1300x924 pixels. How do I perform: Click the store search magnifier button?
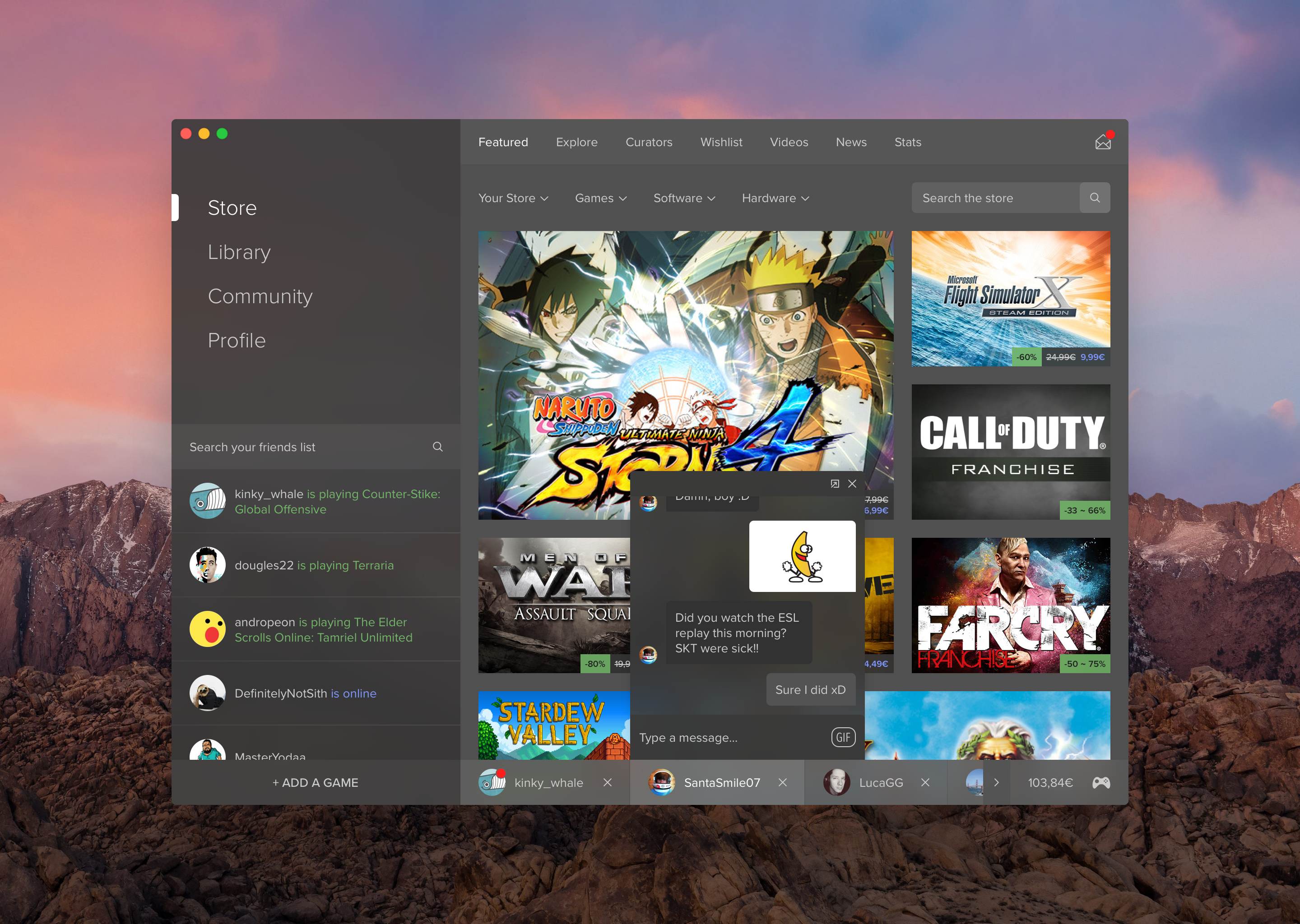coord(1095,198)
